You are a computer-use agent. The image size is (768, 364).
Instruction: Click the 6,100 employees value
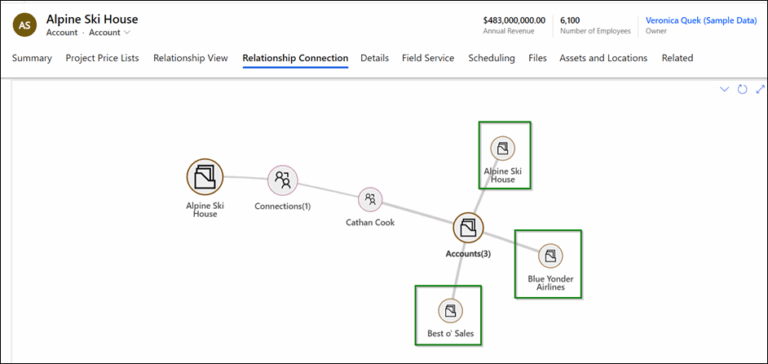pyautogui.click(x=570, y=21)
